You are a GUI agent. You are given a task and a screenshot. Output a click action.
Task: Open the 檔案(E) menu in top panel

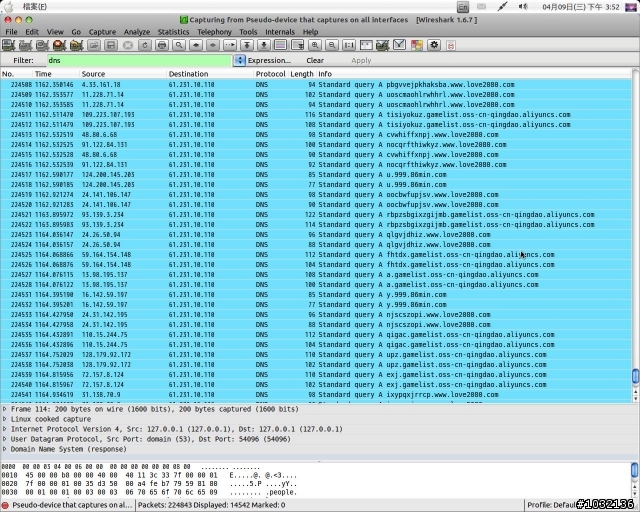35,7
